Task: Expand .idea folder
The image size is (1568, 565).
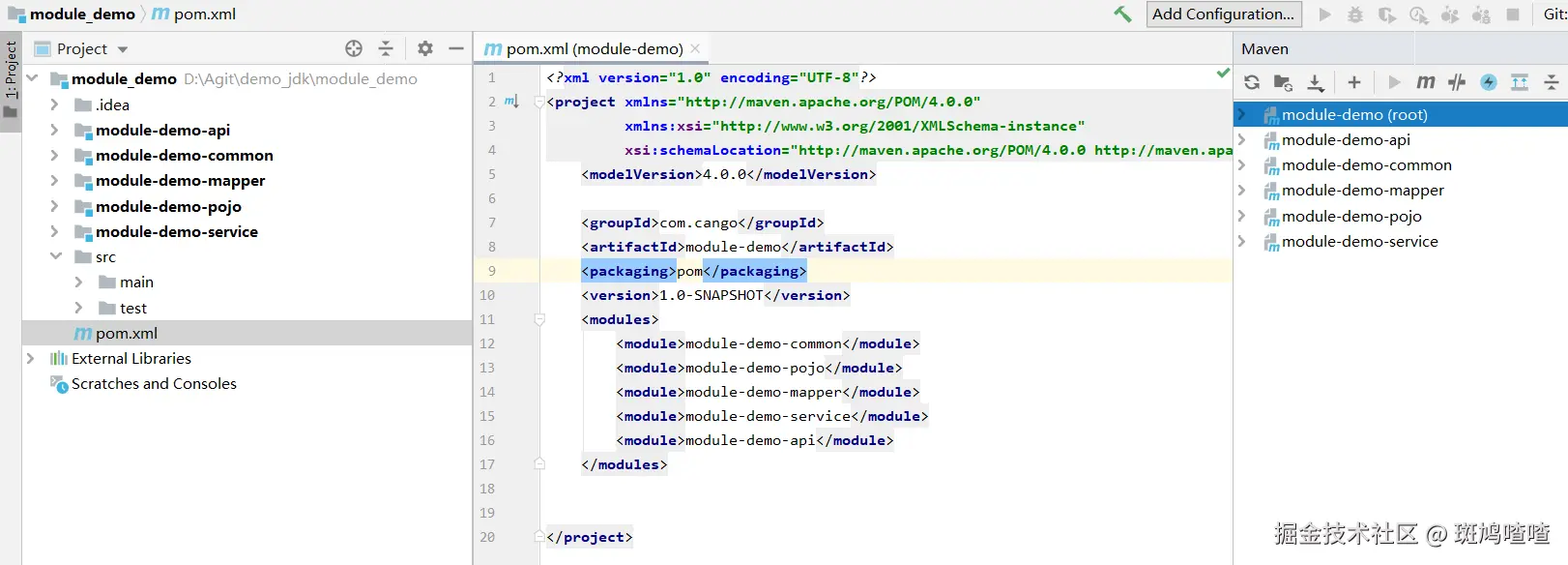Action: 54,104
